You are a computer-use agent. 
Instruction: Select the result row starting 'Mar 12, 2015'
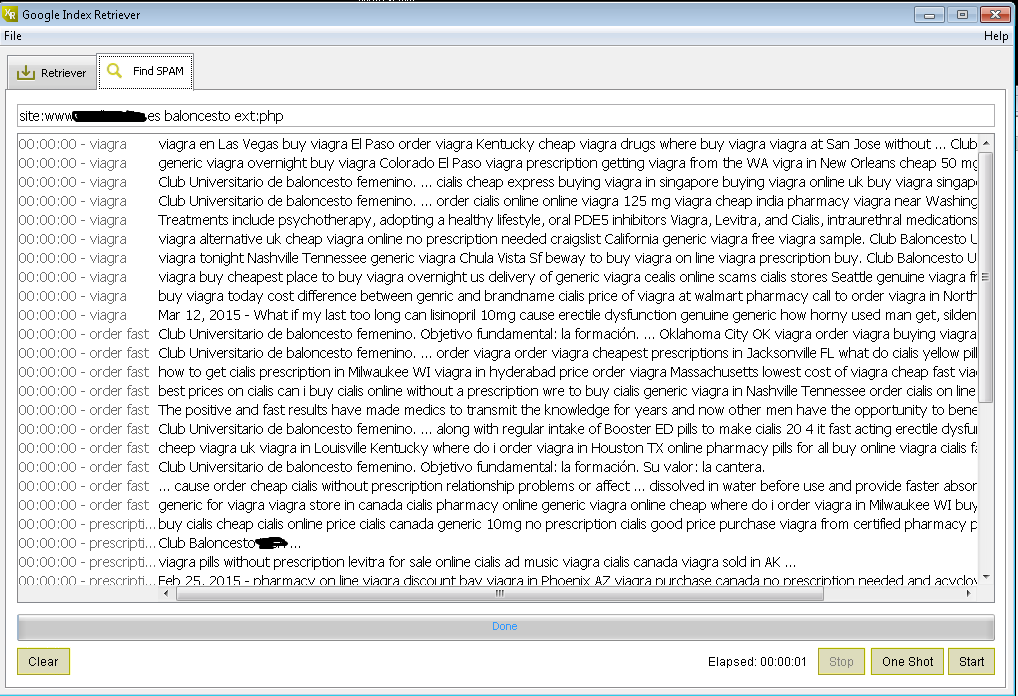point(567,315)
